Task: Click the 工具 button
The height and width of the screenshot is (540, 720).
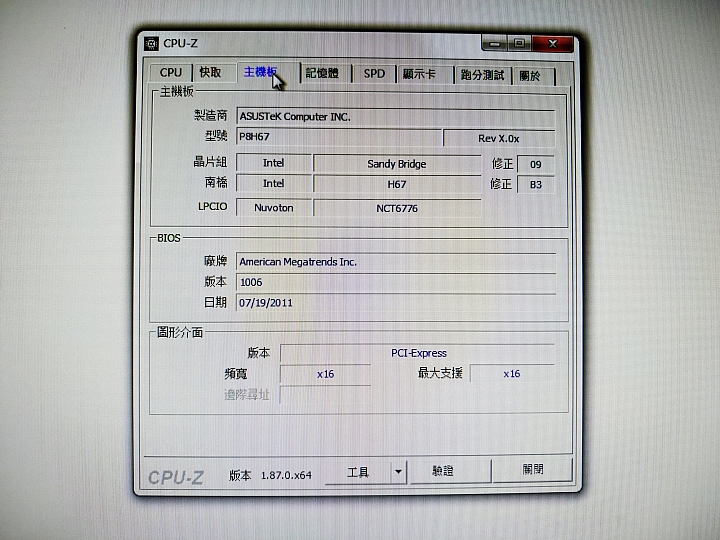Action: [x=358, y=472]
